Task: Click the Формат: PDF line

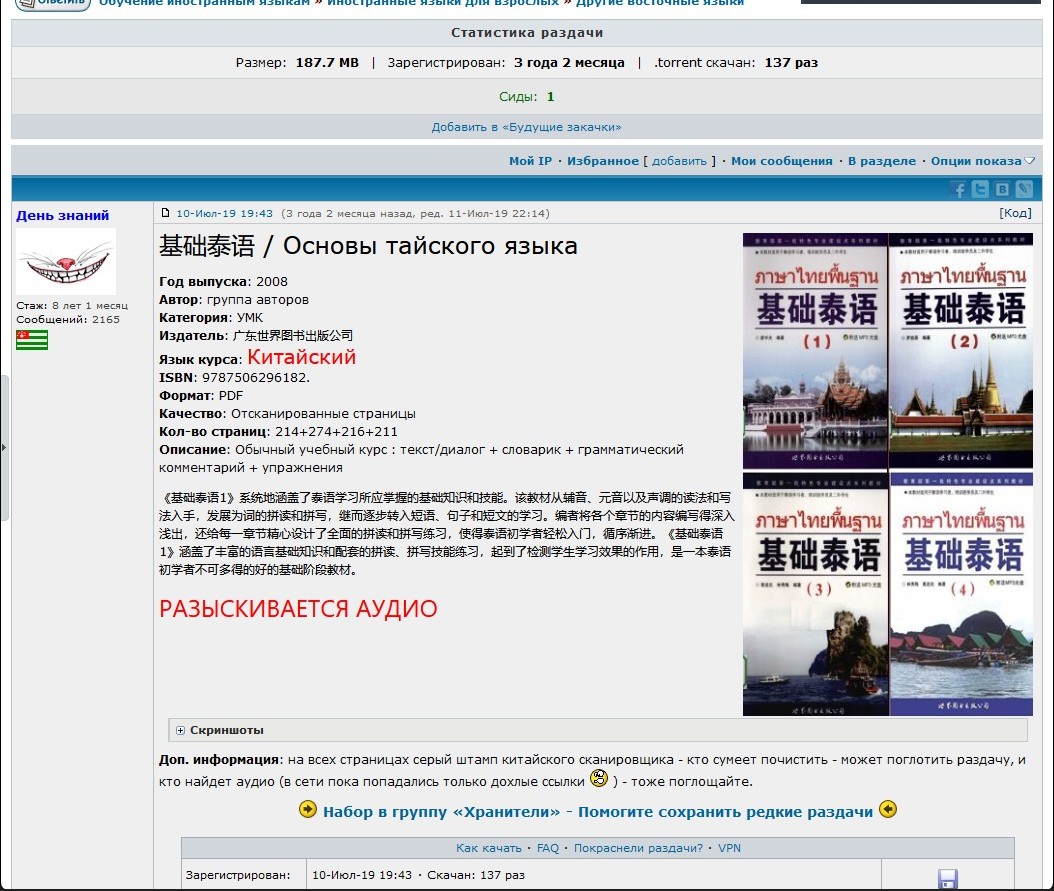Action: [x=201, y=396]
